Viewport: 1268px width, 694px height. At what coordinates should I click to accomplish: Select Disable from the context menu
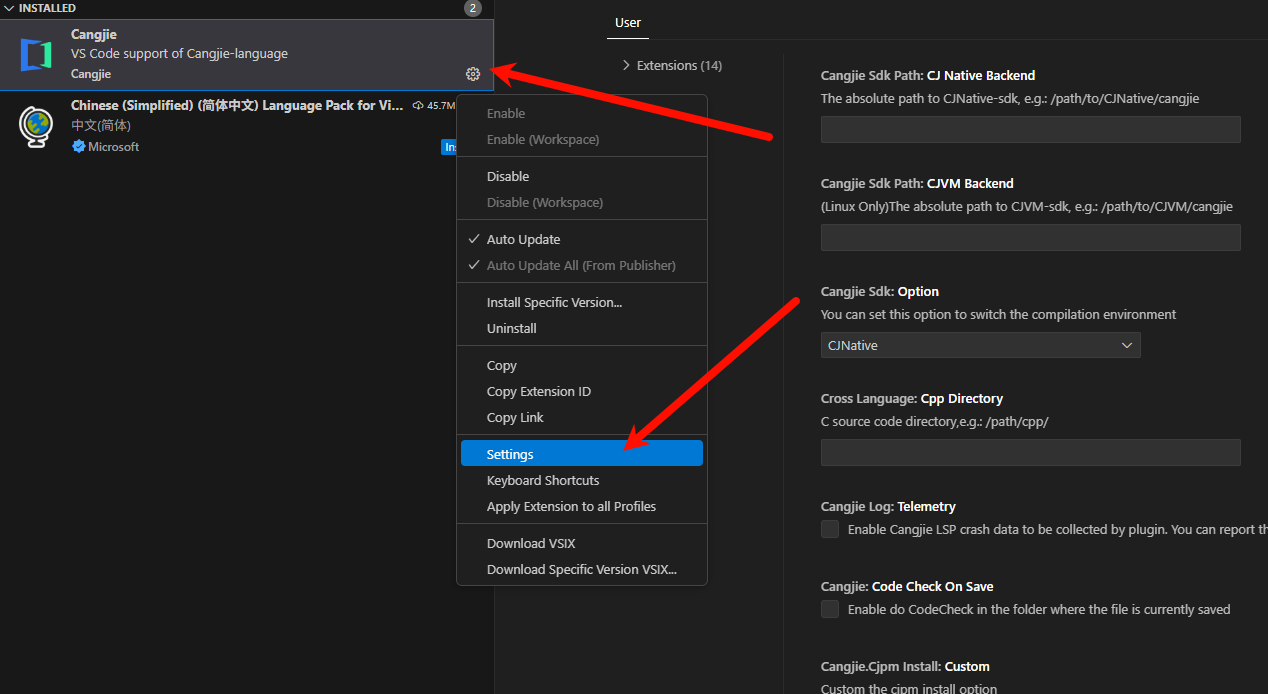tap(582, 176)
